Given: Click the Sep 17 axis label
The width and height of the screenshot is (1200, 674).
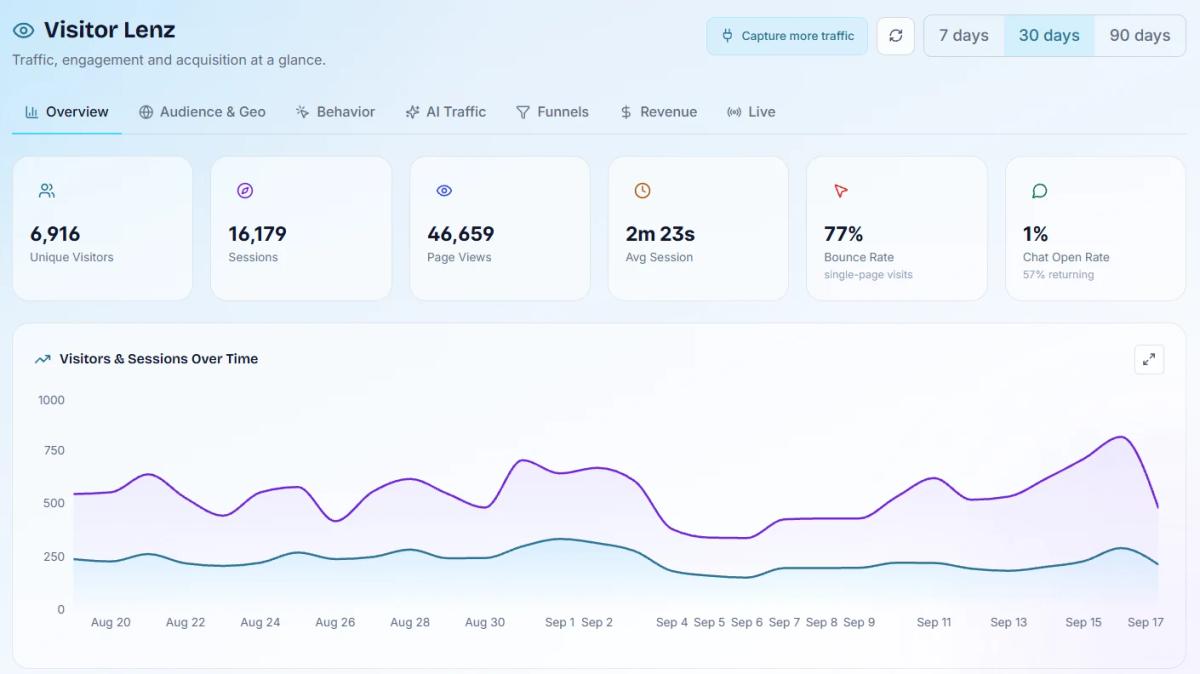Looking at the screenshot, I should point(1146,622).
